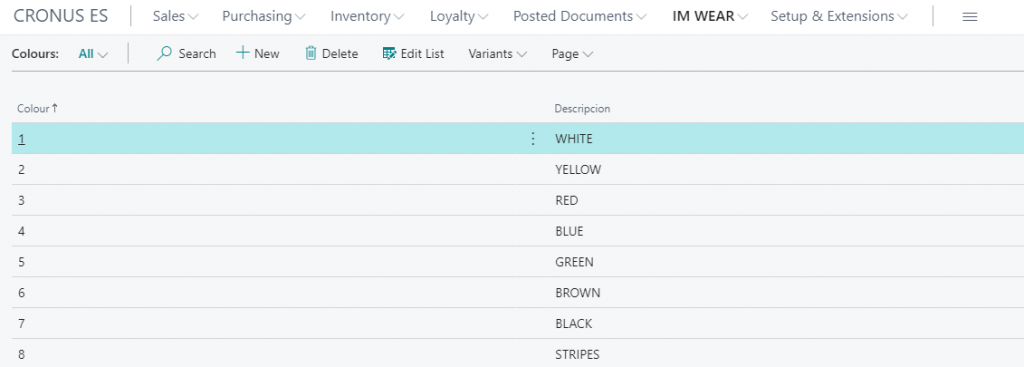Click the Search magnifier icon
Image resolution: width=1024 pixels, height=367 pixels.
tap(164, 54)
